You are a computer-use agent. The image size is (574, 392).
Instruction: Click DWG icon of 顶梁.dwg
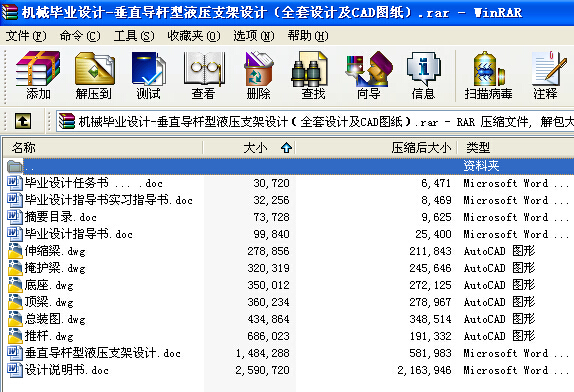click(15, 302)
